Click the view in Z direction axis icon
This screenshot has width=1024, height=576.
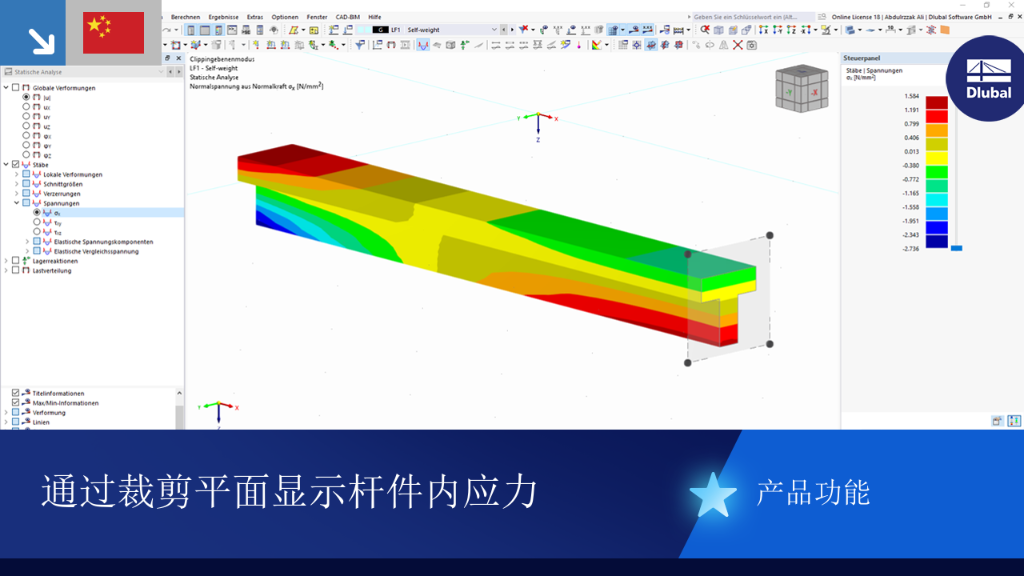point(791,30)
